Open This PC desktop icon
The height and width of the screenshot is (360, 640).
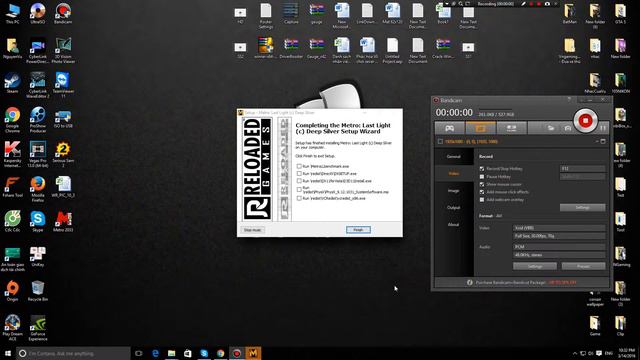click(12, 13)
